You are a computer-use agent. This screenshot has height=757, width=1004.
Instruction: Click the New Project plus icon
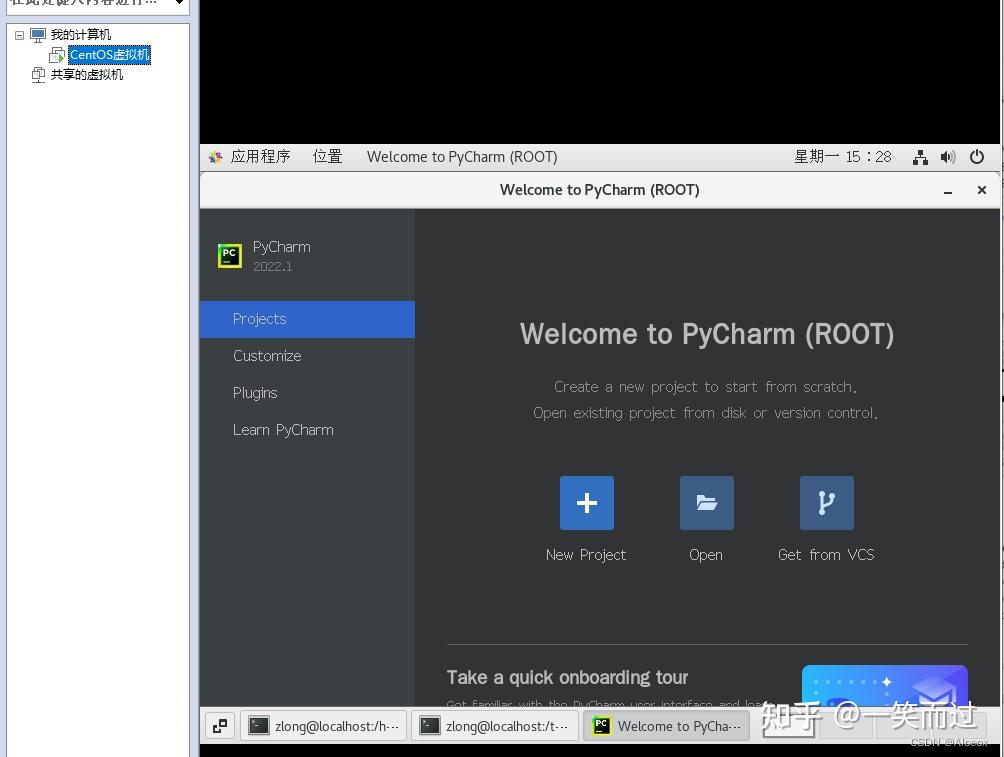click(x=586, y=503)
